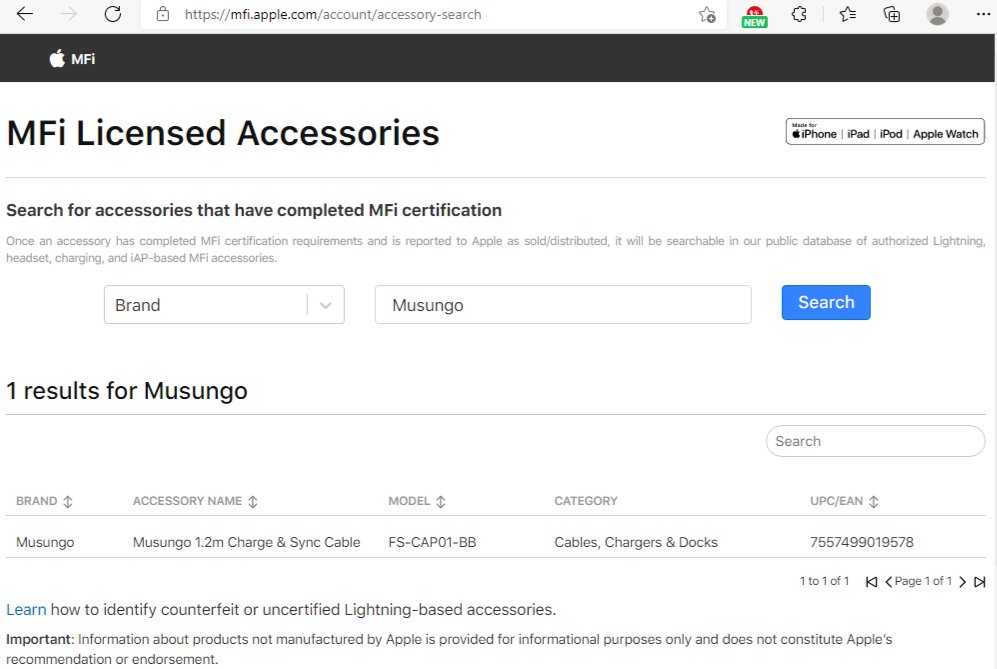This screenshot has width=997, height=669.
Task: Go back to the previous page
Action: [x=24, y=14]
